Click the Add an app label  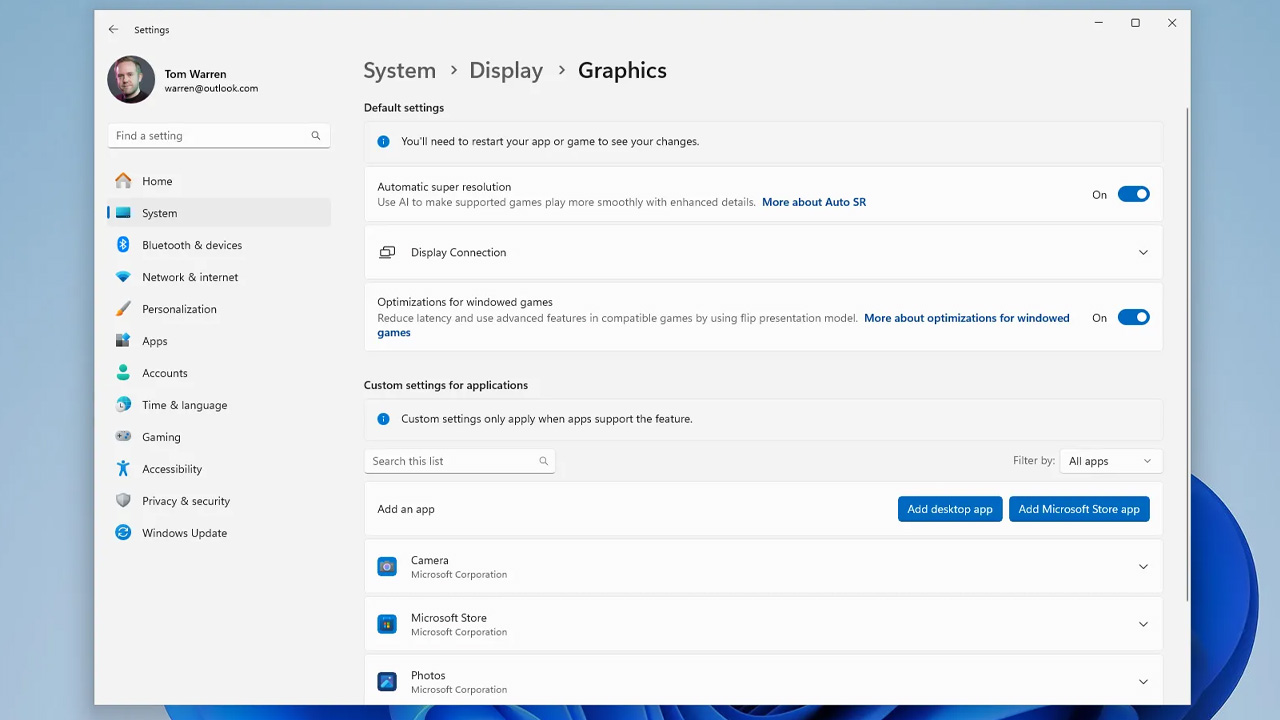pyautogui.click(x=406, y=509)
